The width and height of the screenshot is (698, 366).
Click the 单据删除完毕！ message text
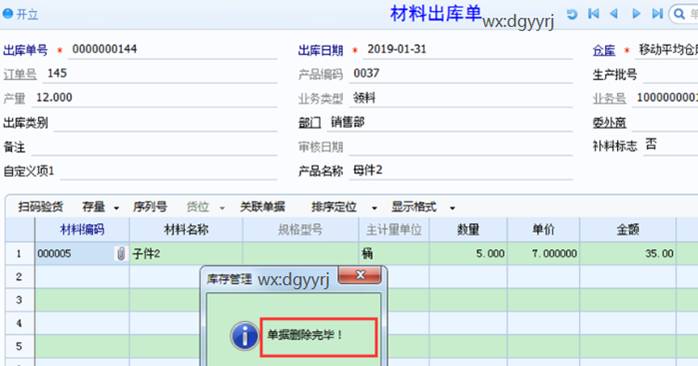click(304, 335)
